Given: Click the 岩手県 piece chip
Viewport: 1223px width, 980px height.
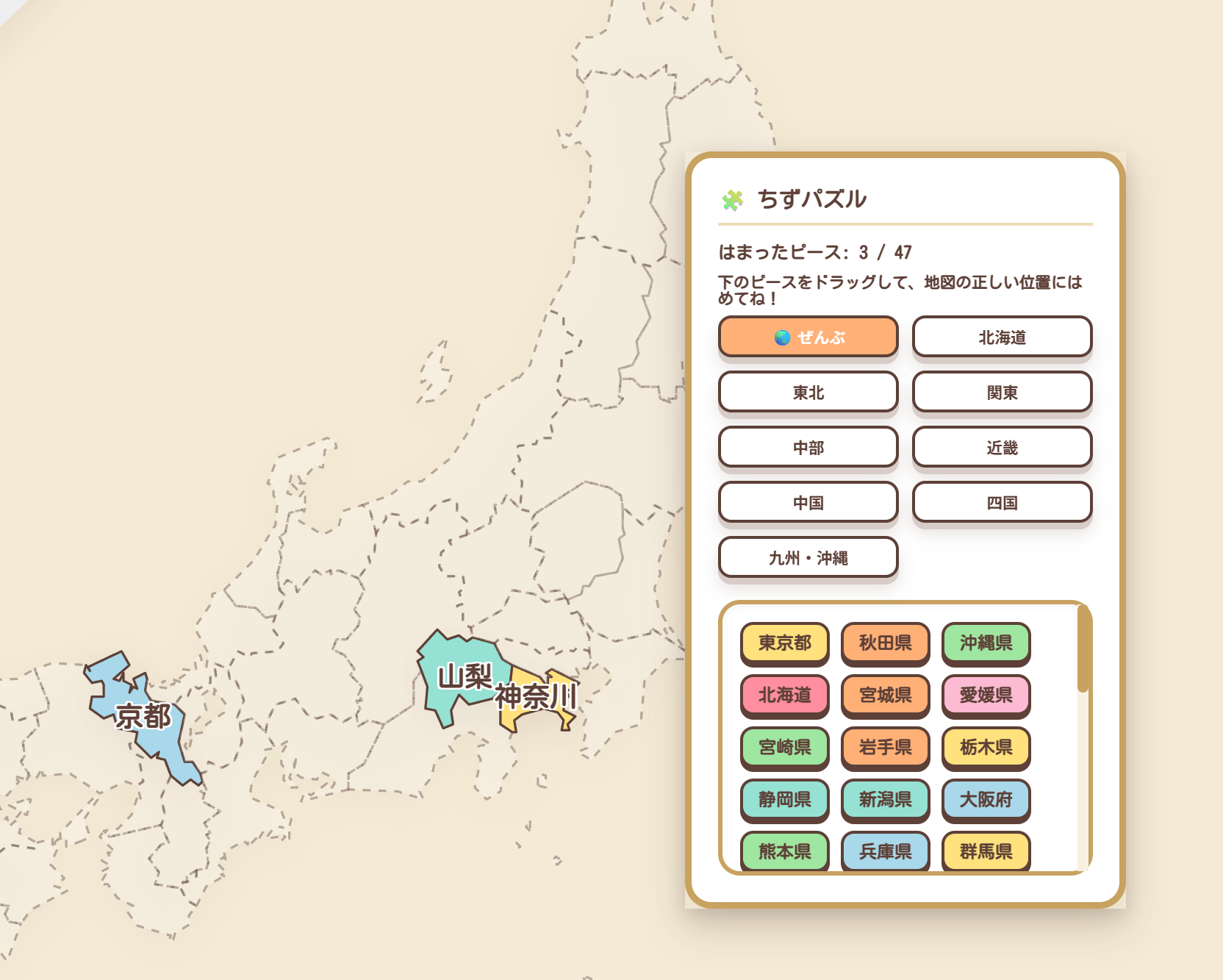Looking at the screenshot, I should pyautogui.click(x=885, y=748).
